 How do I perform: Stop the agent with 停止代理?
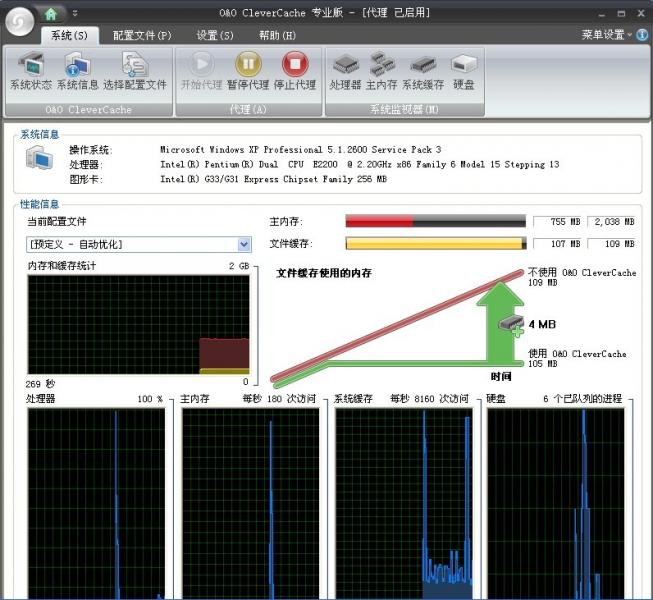[295, 71]
